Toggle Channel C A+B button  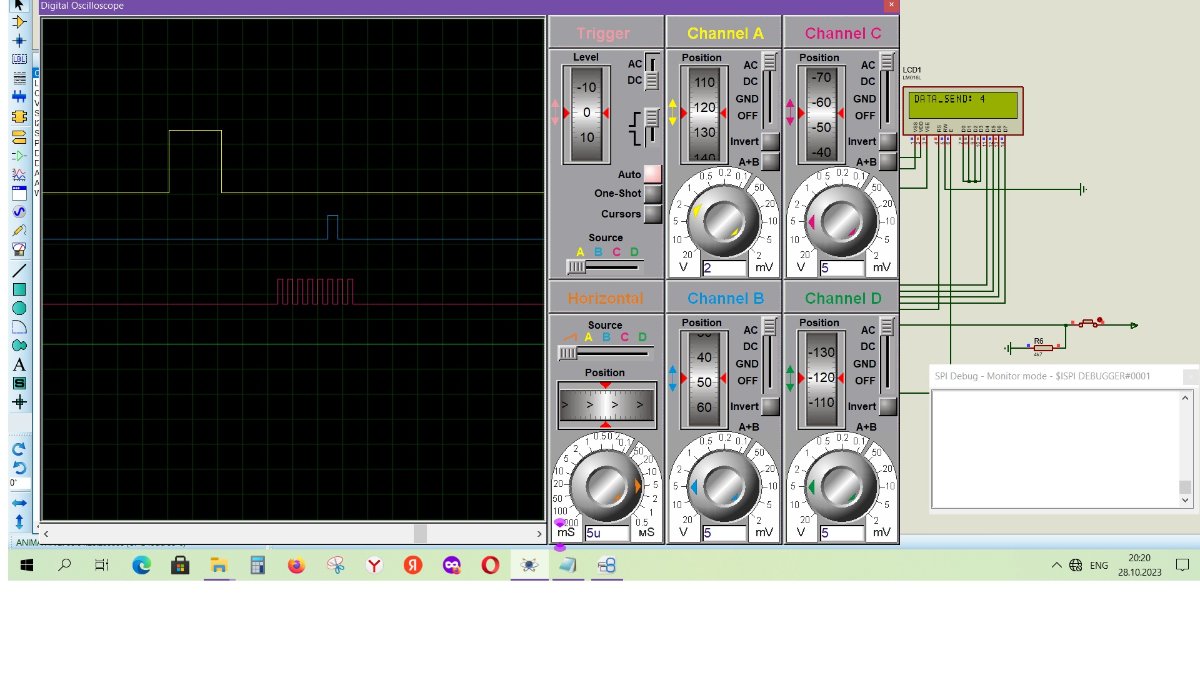[888, 161]
